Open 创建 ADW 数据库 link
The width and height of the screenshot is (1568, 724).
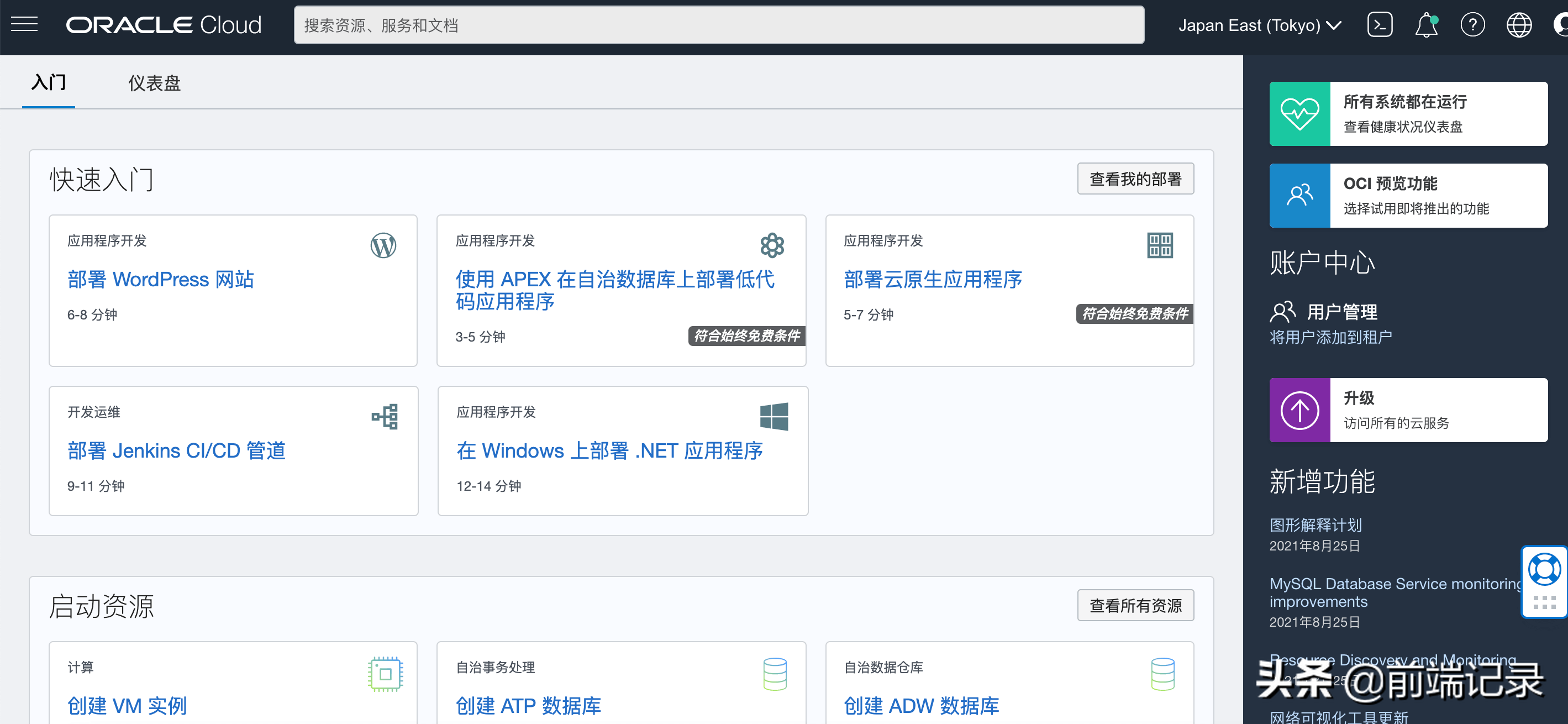pyautogui.click(x=921, y=706)
